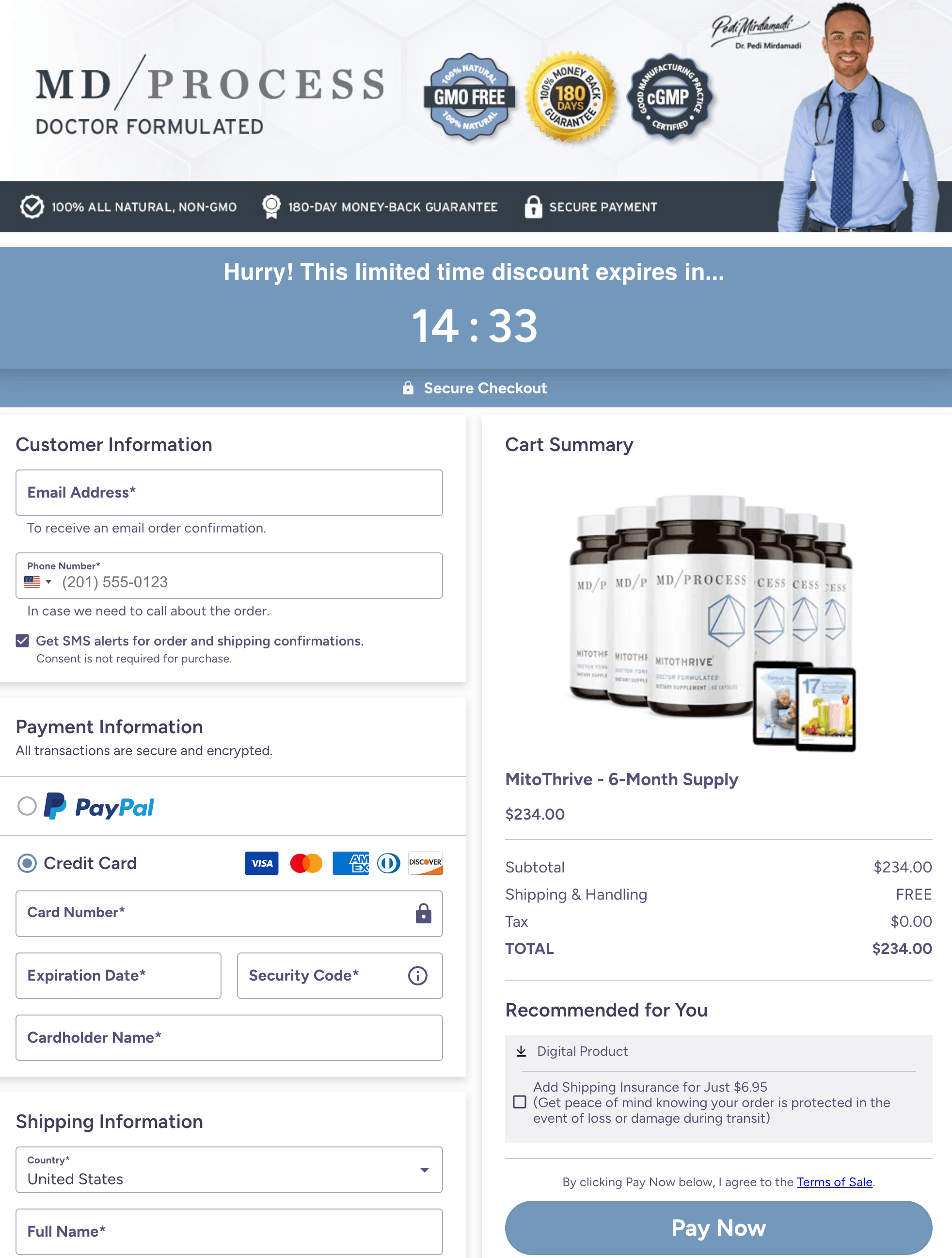The image size is (952, 1258).
Task: Click the Dr. Pedi Mirdamadi signature
Action: 760,31
